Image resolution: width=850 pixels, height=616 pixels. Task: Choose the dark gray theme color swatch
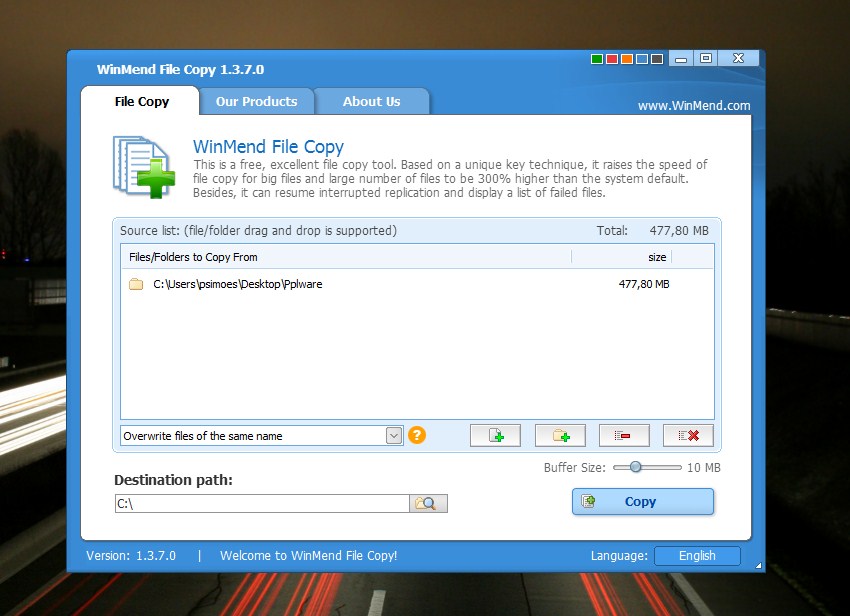tap(657, 59)
